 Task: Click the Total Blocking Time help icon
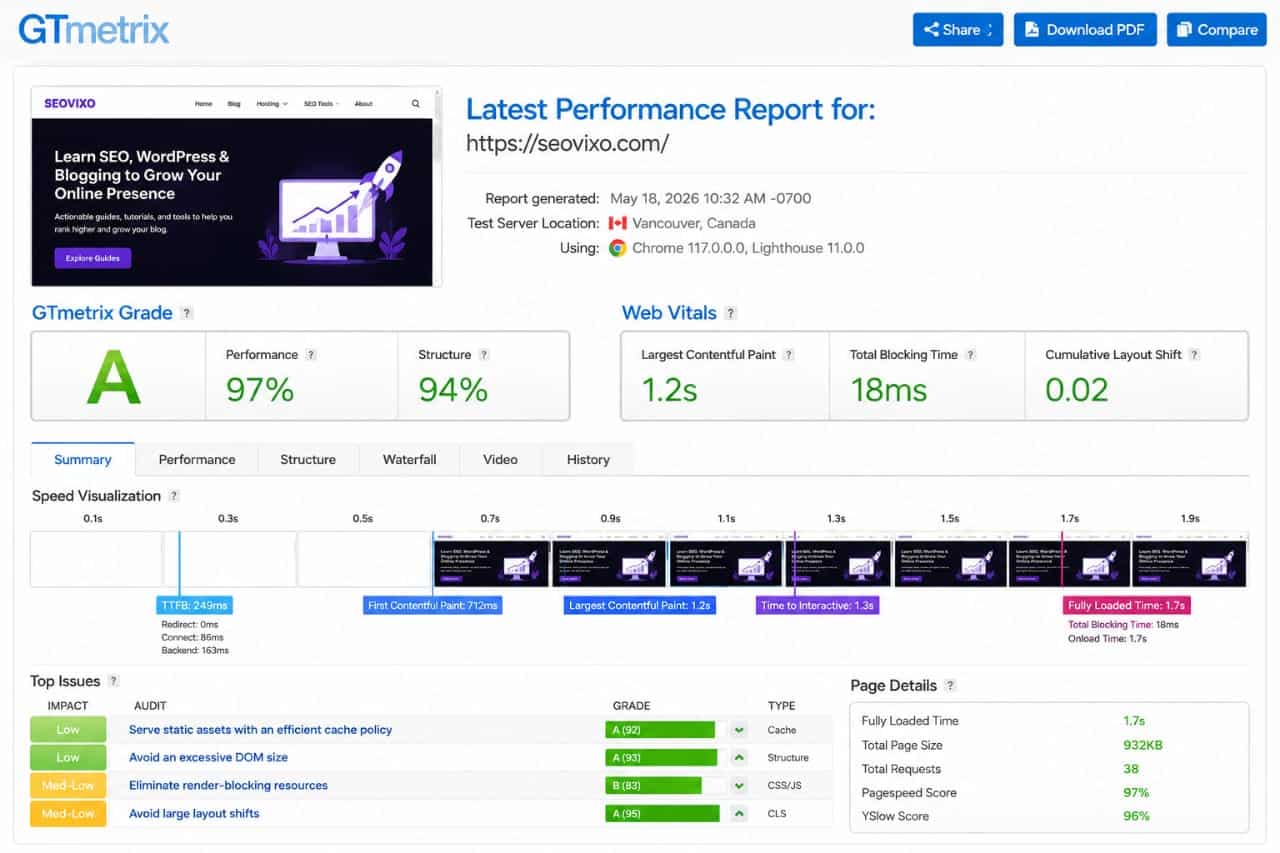click(x=970, y=355)
